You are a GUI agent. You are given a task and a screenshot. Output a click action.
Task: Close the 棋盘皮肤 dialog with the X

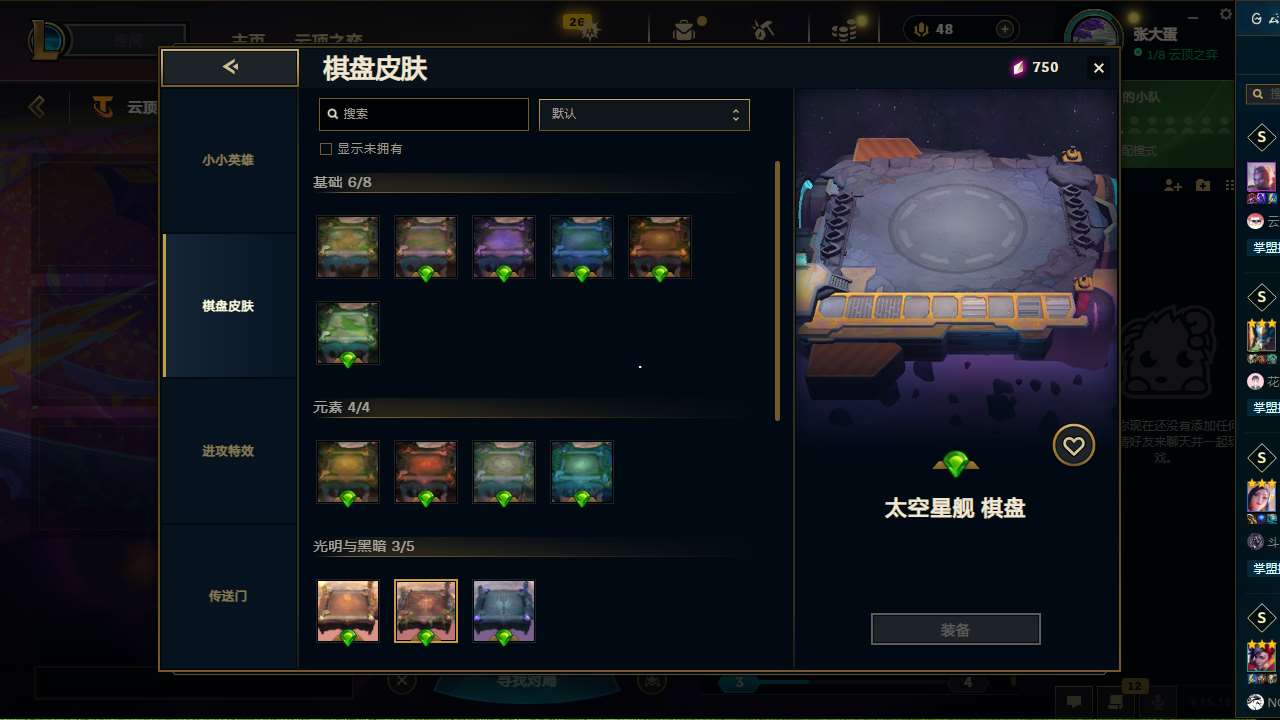(x=1099, y=68)
